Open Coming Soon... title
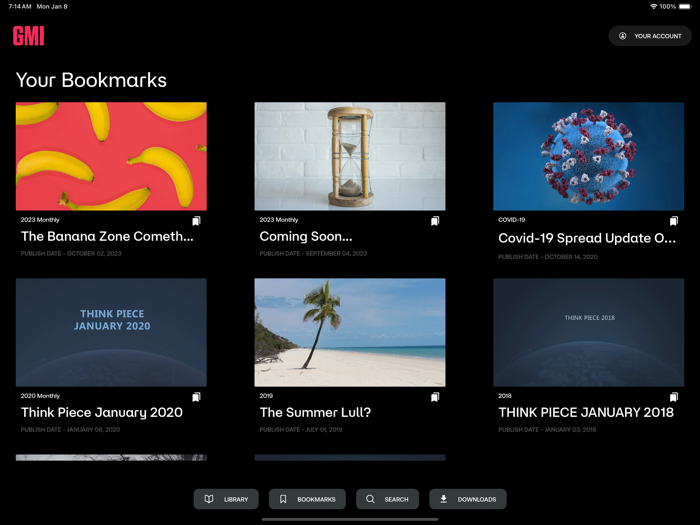The width and height of the screenshot is (700, 525). (306, 236)
